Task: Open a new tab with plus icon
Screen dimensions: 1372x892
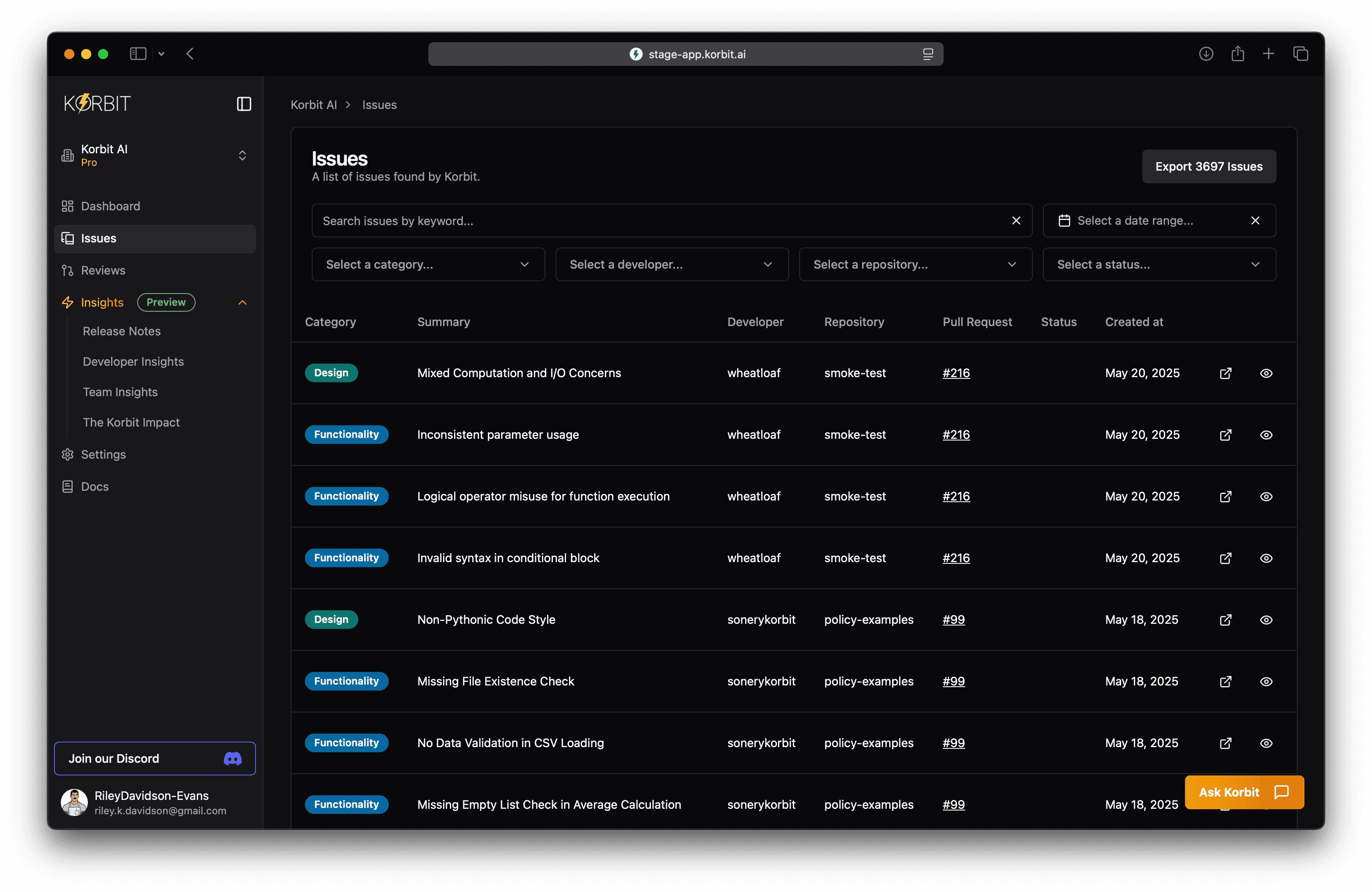Action: click(1269, 54)
